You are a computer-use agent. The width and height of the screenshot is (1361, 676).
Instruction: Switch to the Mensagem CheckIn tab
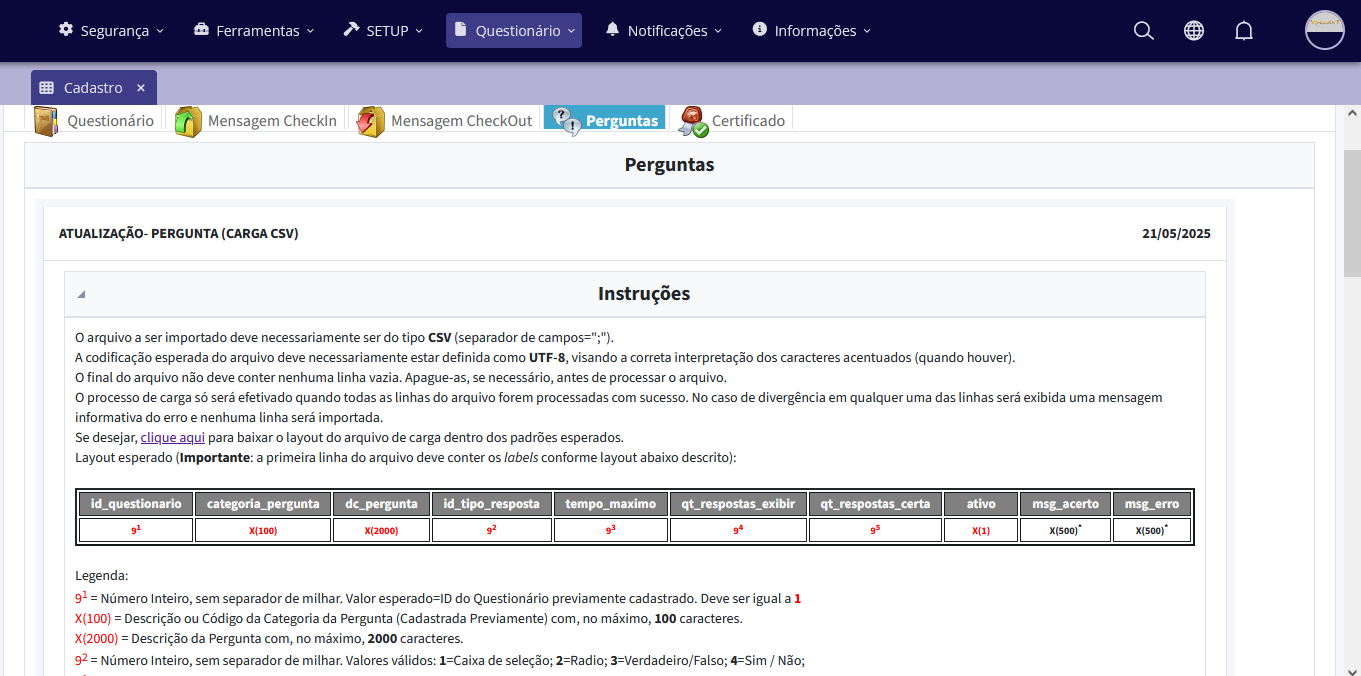(258, 120)
